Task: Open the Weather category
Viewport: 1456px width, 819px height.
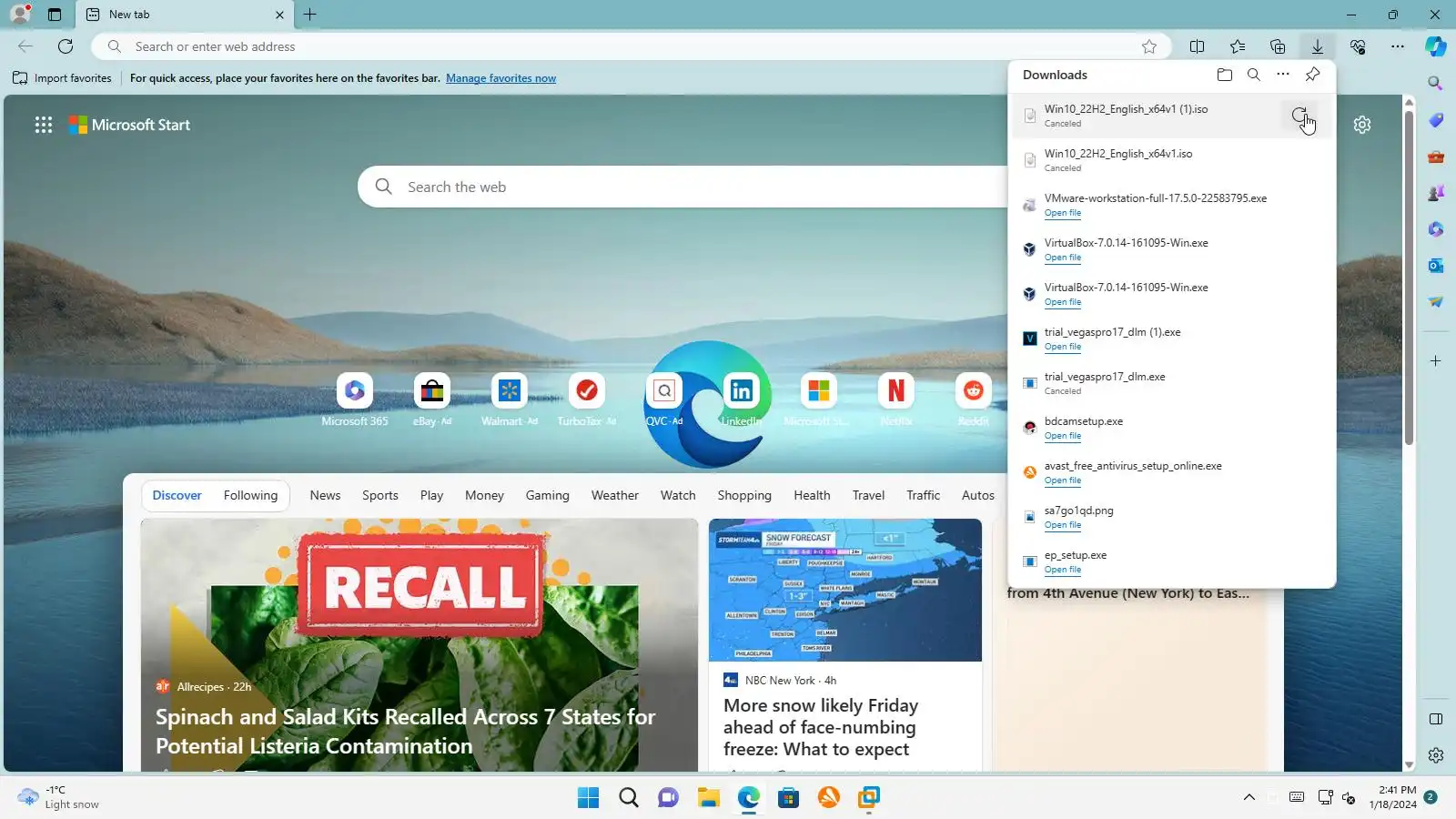Action: [615, 495]
